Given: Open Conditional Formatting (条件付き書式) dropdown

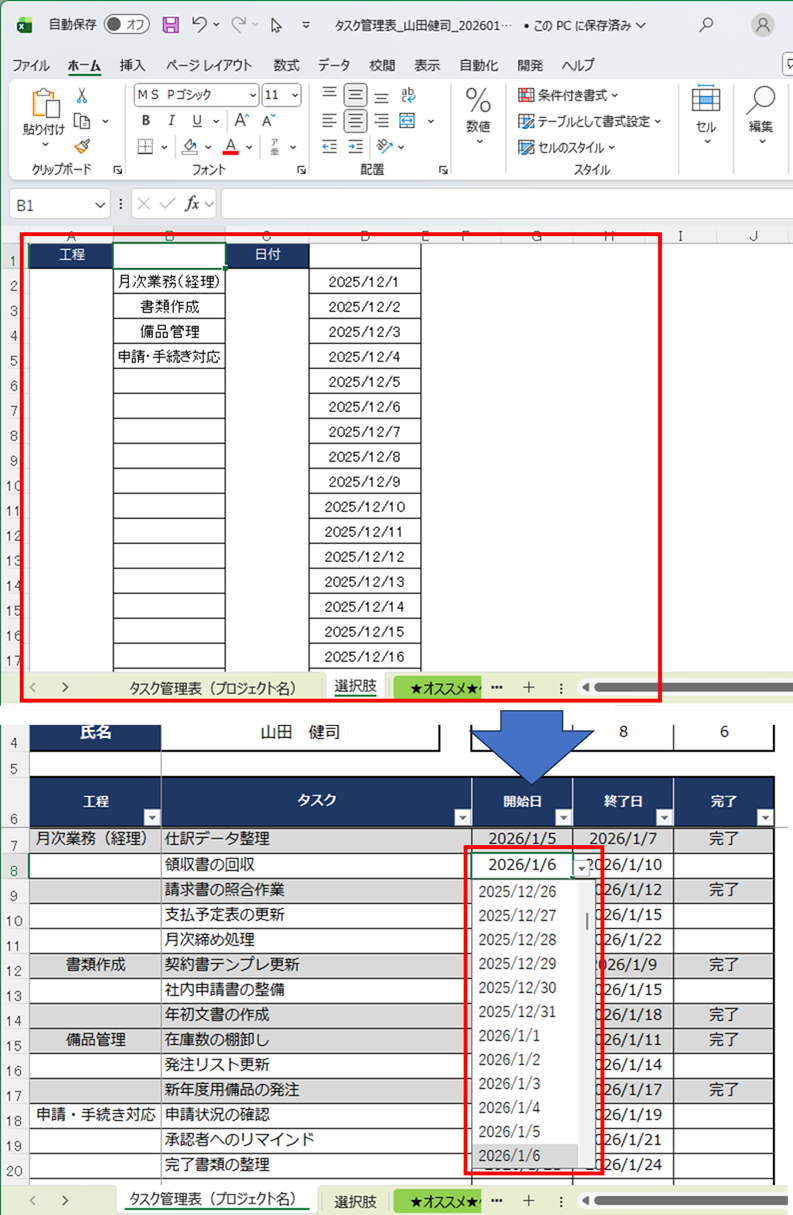Looking at the screenshot, I should click(569, 95).
